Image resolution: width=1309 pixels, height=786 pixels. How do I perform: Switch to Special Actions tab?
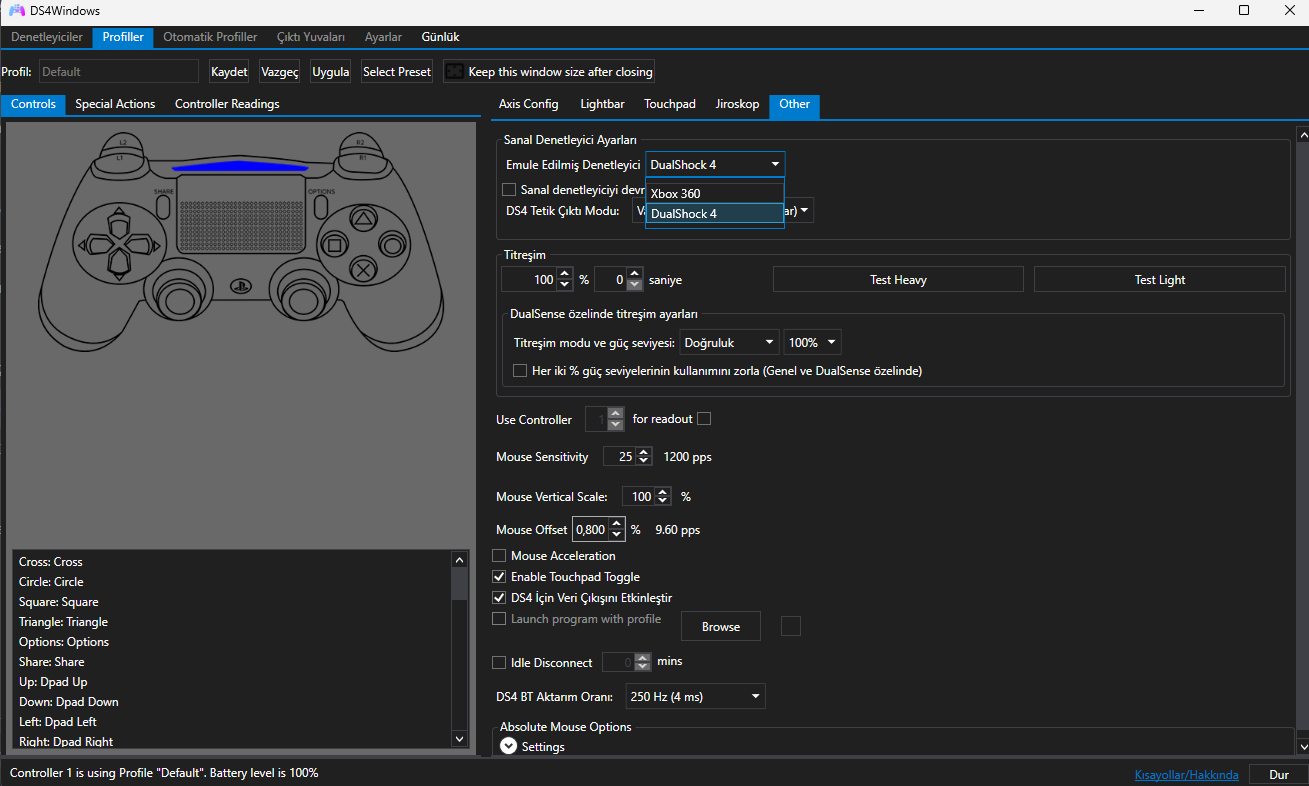tap(115, 104)
